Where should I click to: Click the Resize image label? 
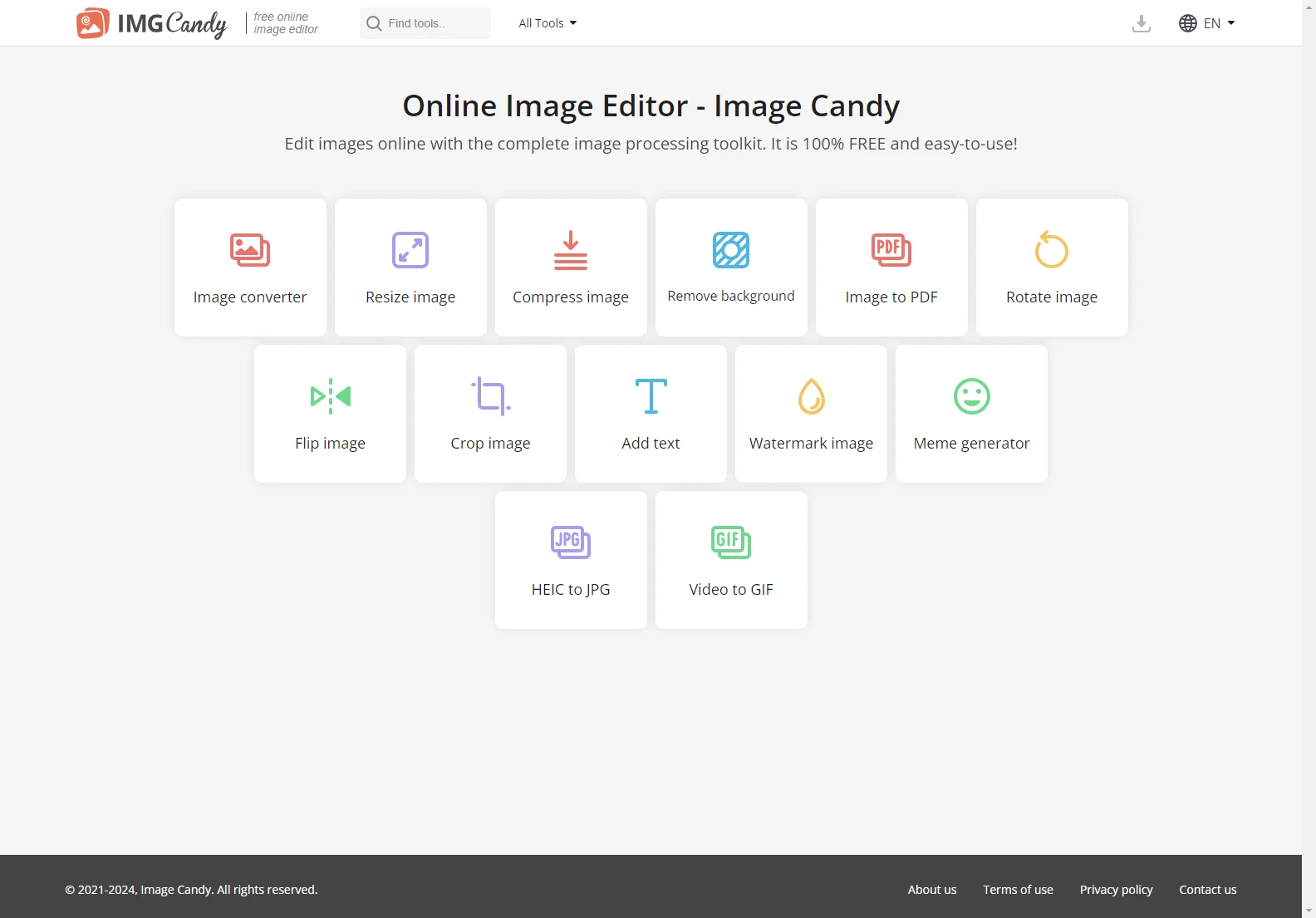tap(410, 297)
